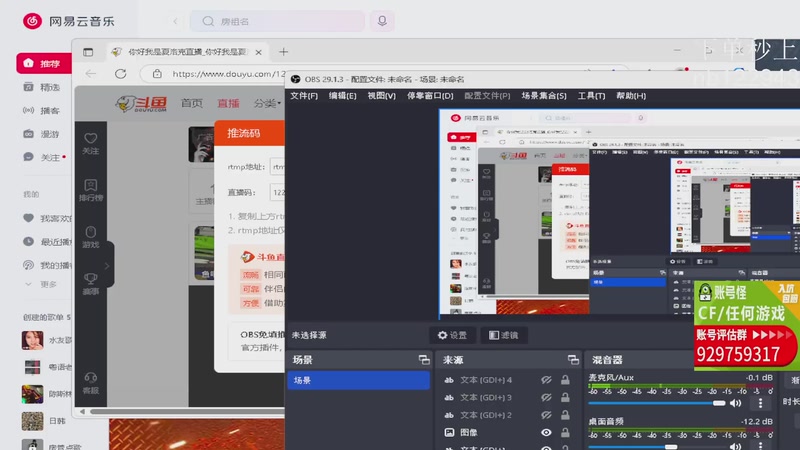Image resolution: width=800 pixels, height=450 pixels.
Task: Open 排行榜 in Douyu sidebar
Action: click(x=91, y=190)
